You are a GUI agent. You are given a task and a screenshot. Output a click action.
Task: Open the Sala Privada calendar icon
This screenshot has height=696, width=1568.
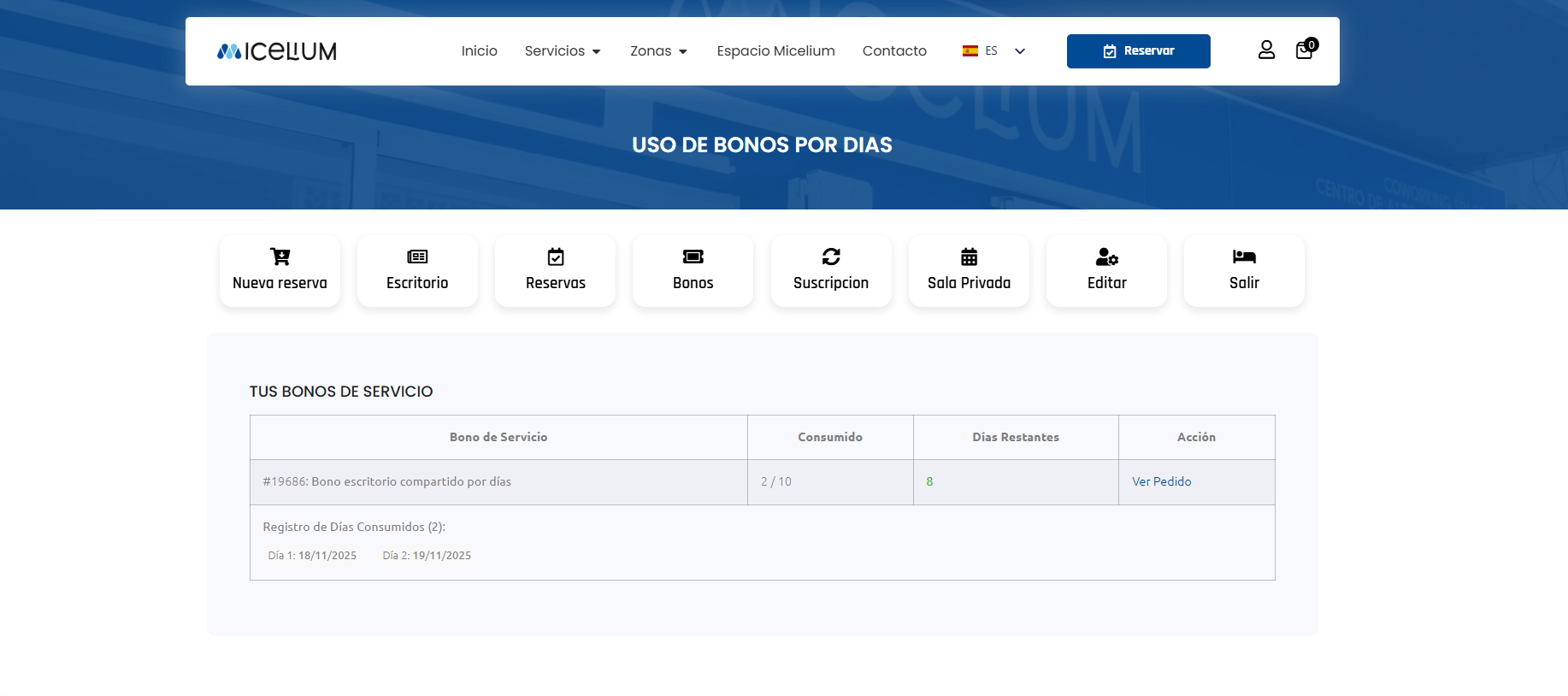[969, 257]
